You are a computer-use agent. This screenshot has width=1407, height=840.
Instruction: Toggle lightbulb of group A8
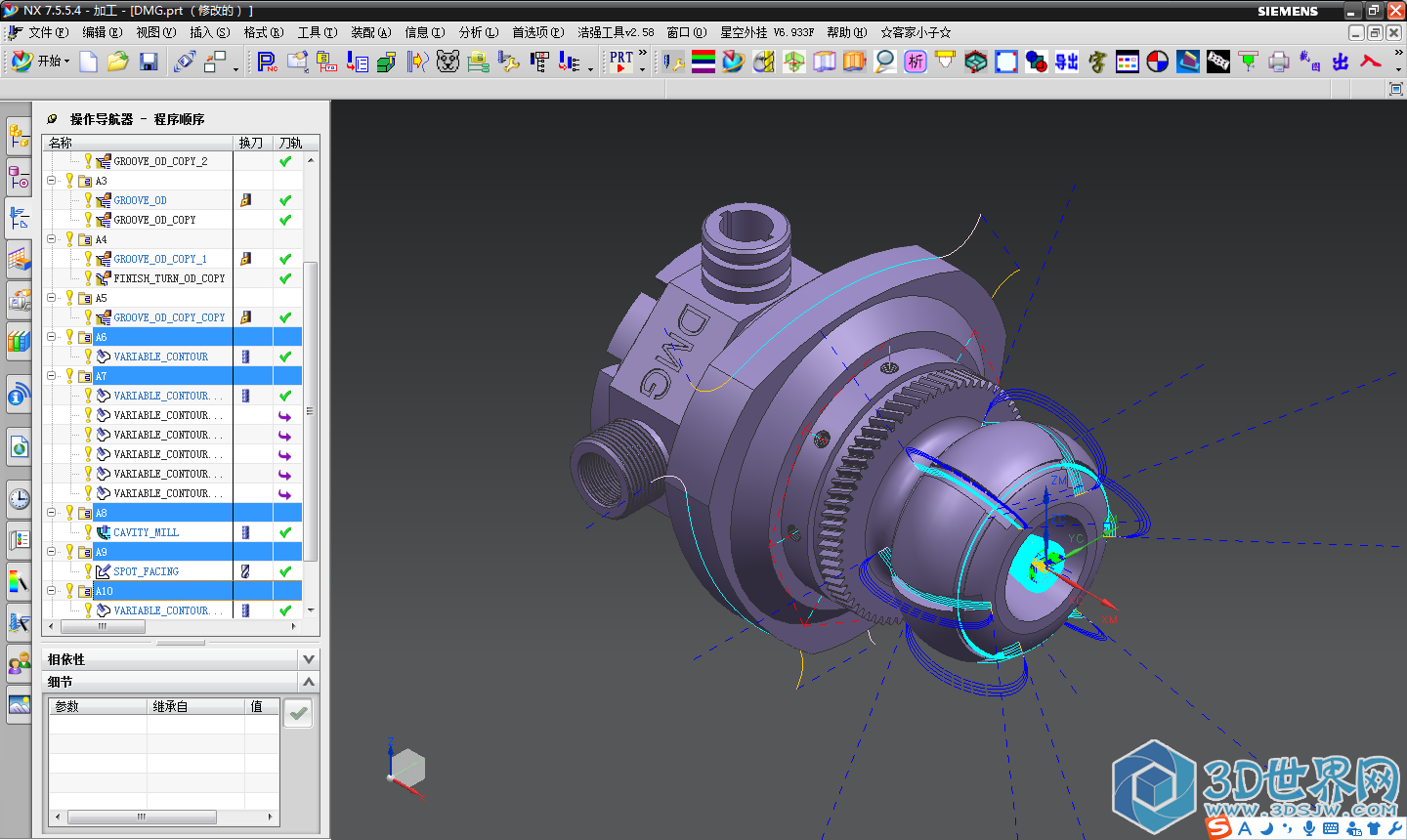click(x=69, y=512)
